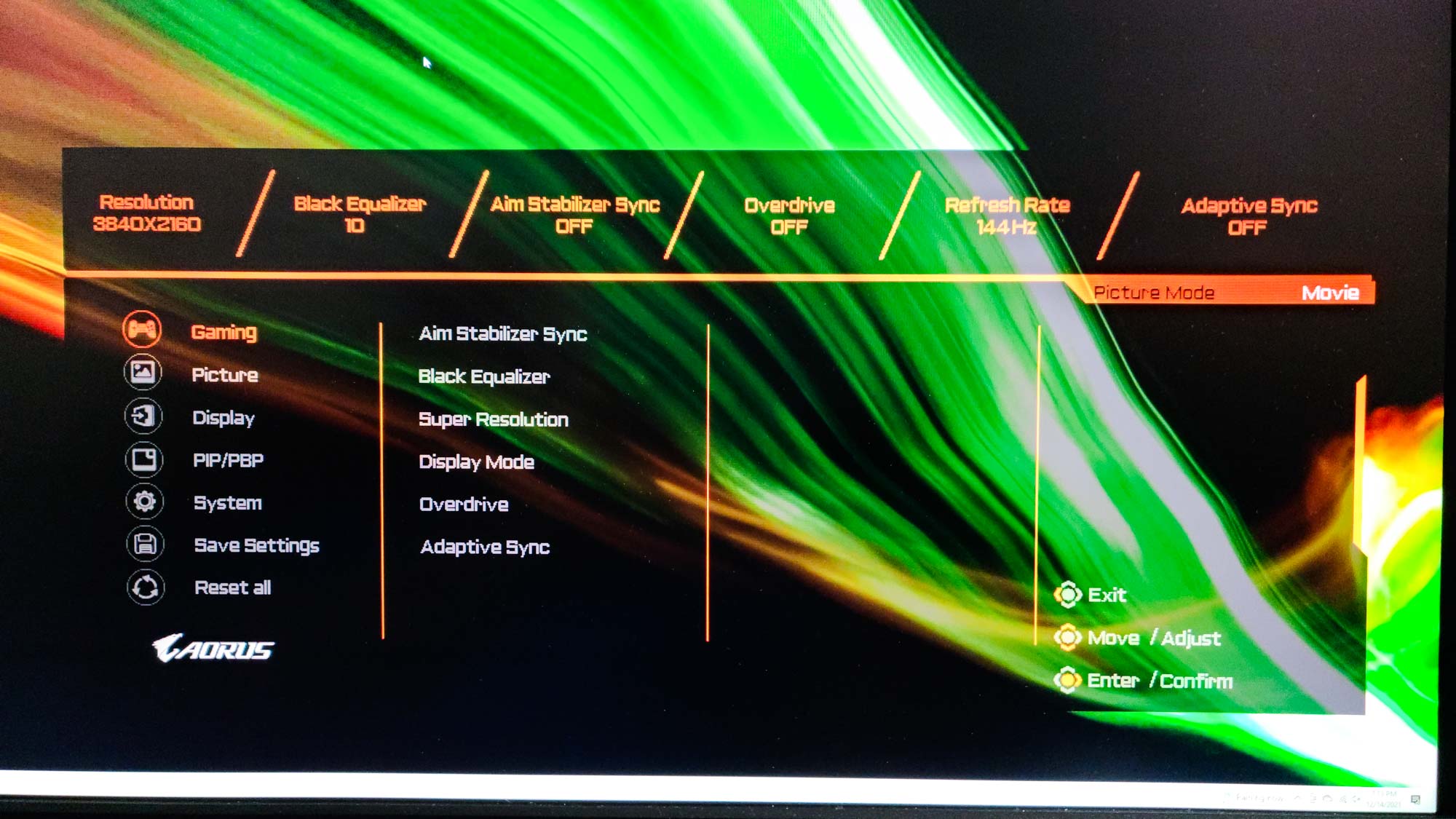This screenshot has height=819, width=1456.
Task: Select the PIP/PBP menu icon
Action: 143,459
